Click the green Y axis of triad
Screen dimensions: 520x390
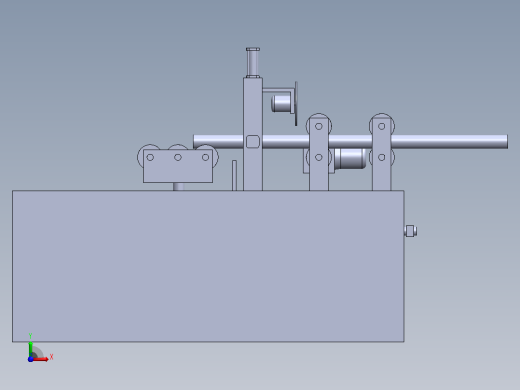(x=31, y=348)
